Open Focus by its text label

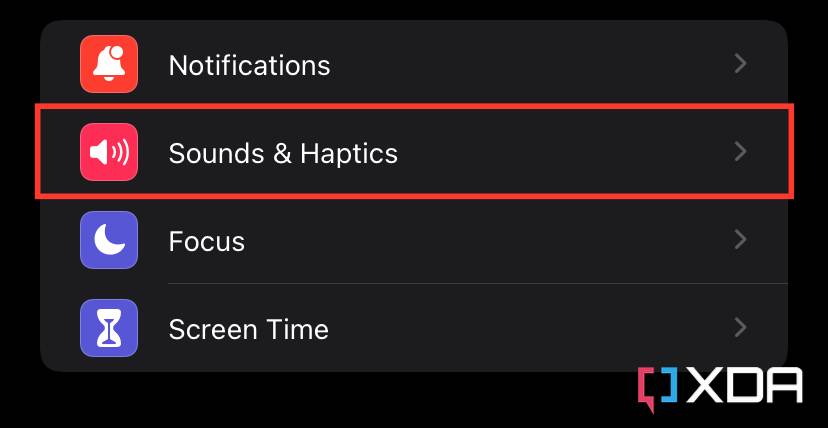pos(207,241)
